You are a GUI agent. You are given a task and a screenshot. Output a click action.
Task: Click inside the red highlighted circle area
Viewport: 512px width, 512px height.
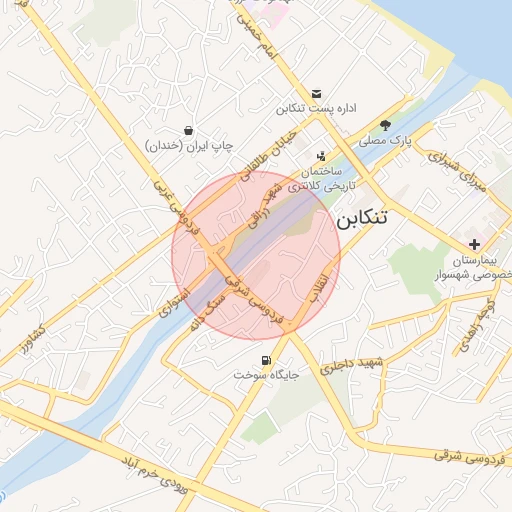click(x=256, y=256)
